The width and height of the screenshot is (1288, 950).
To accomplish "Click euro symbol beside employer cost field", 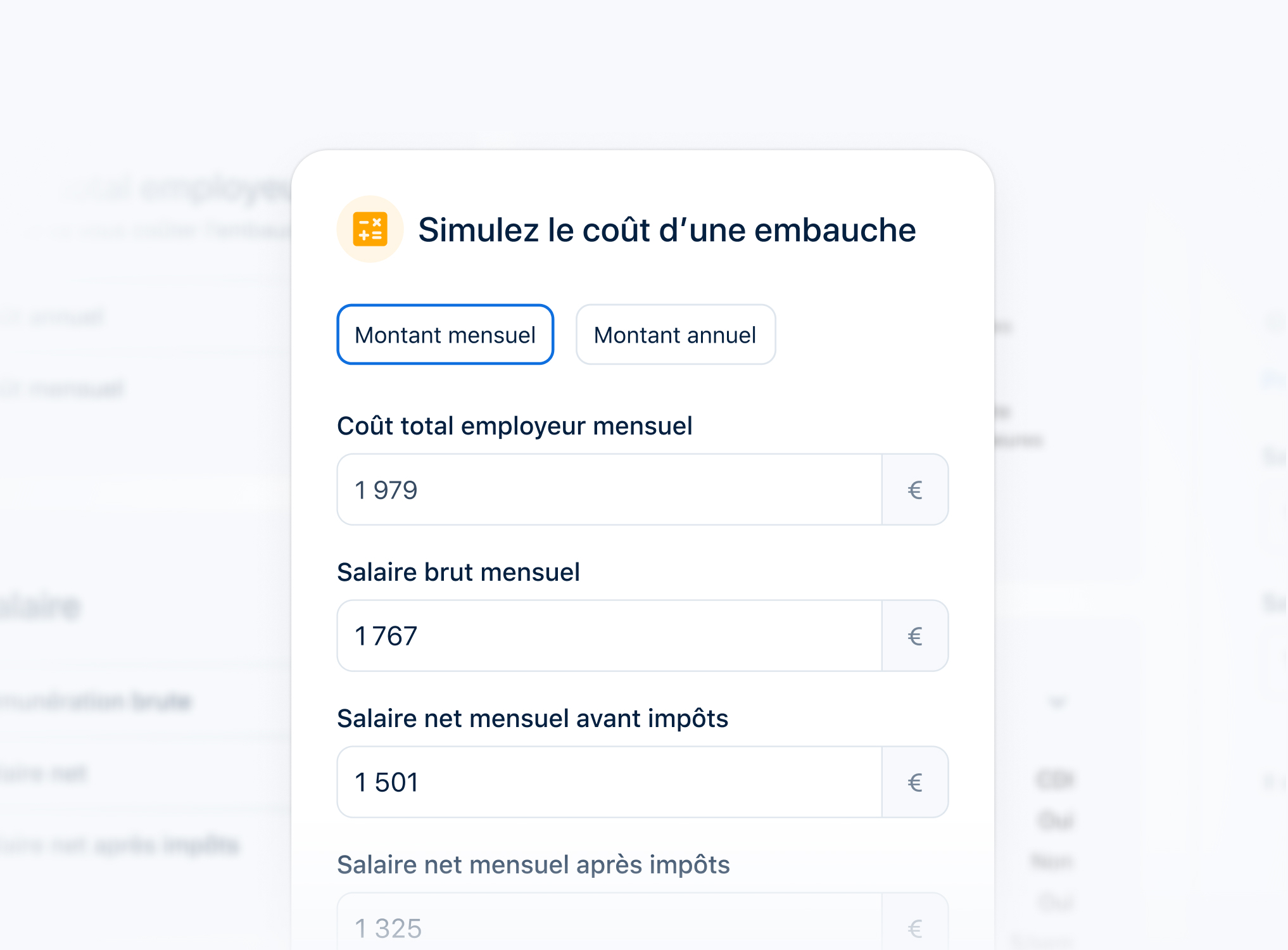I will (915, 490).
